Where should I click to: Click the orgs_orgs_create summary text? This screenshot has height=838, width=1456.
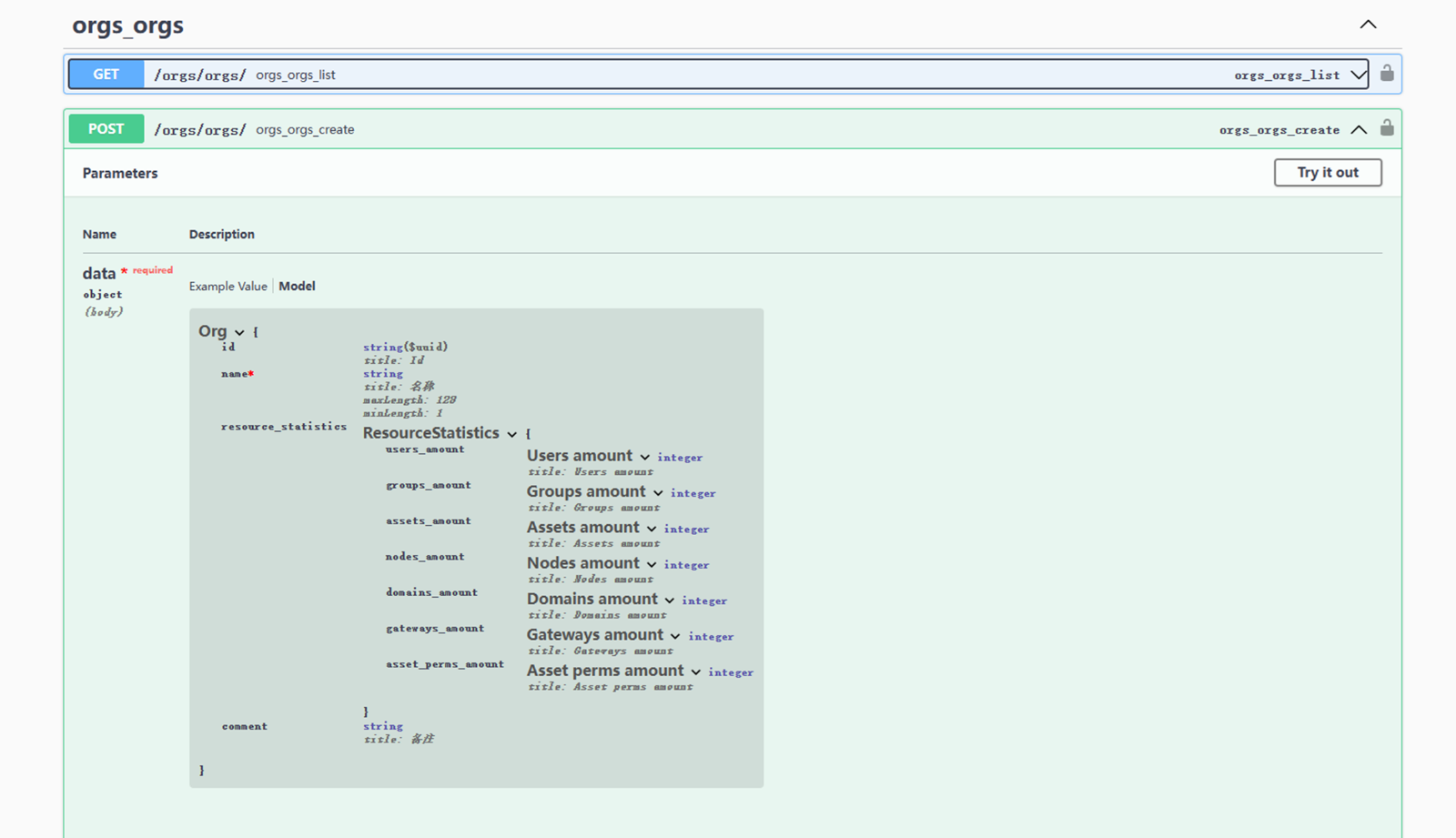pos(305,129)
